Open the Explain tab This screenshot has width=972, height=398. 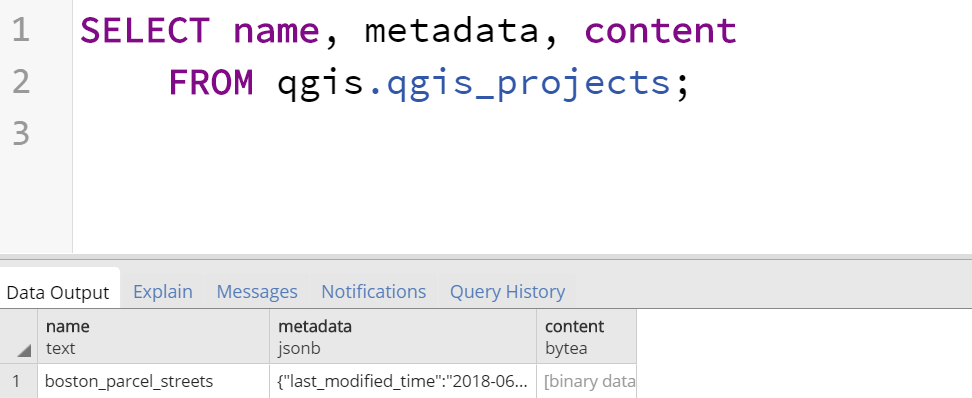pos(163,291)
